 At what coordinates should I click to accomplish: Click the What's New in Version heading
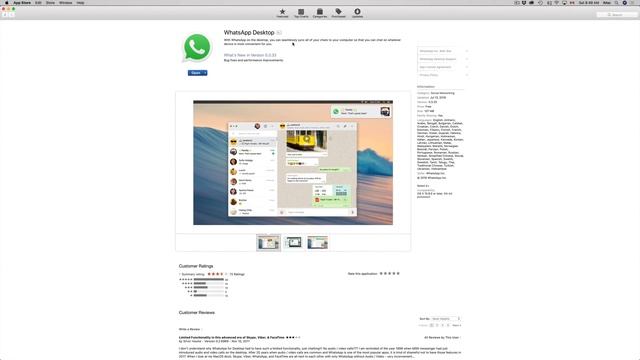pyautogui.click(x=250, y=55)
